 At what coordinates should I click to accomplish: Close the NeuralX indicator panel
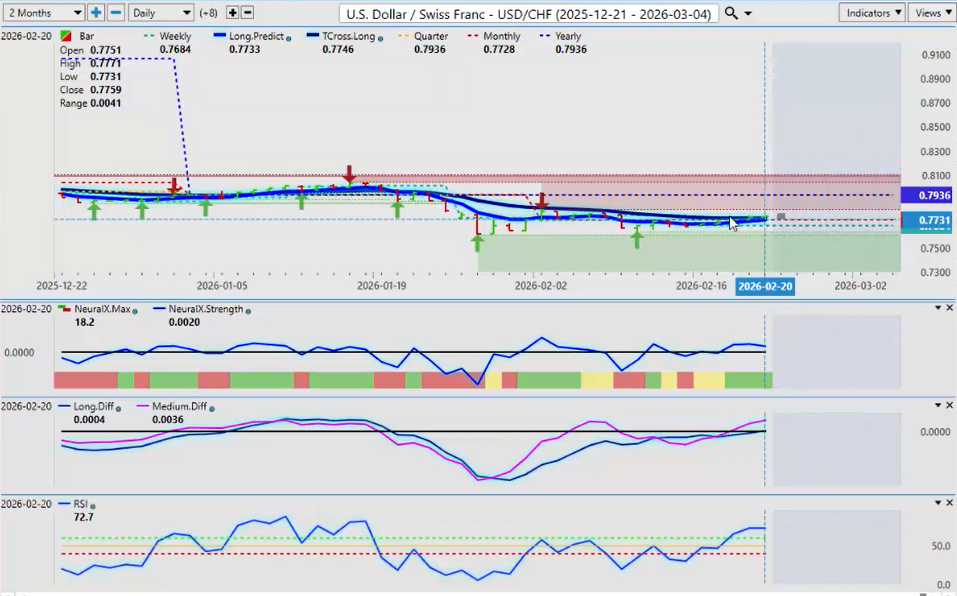tap(949, 308)
